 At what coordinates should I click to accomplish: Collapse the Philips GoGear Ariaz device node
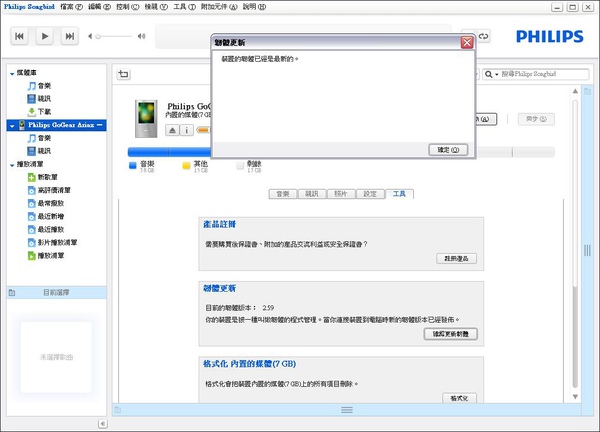pos(12,126)
